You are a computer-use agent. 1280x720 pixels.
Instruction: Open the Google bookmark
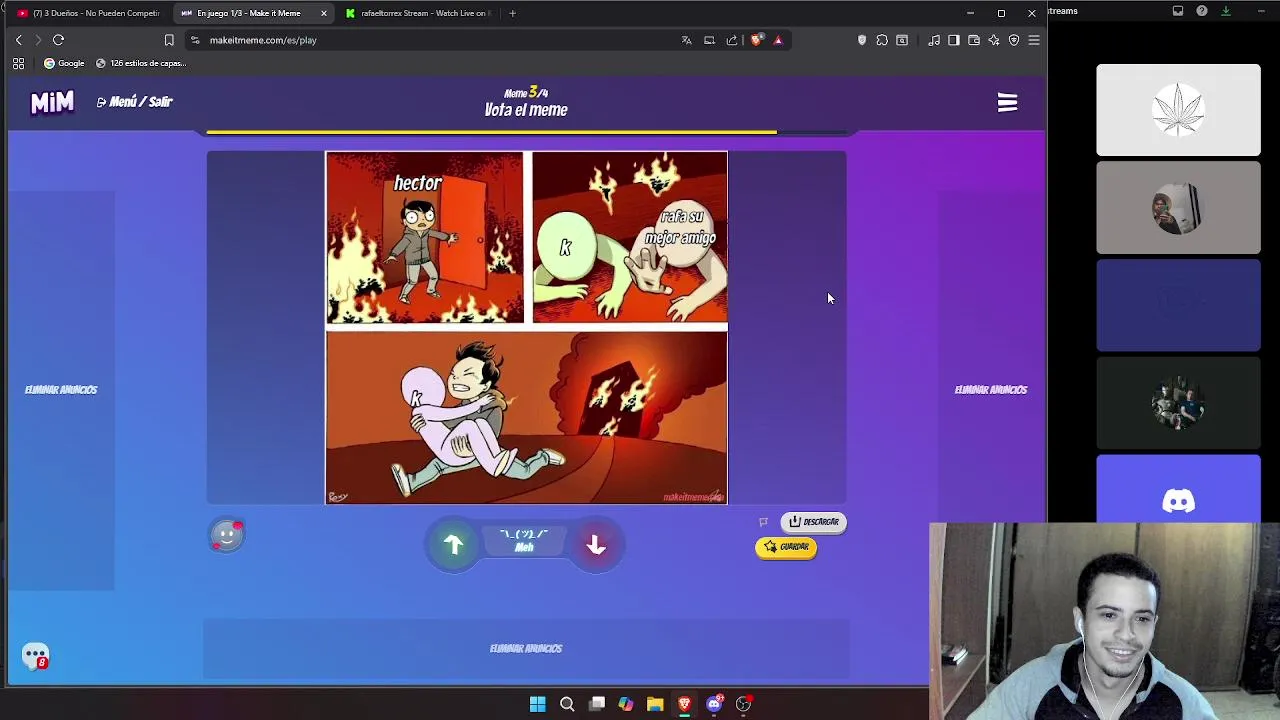[64, 63]
